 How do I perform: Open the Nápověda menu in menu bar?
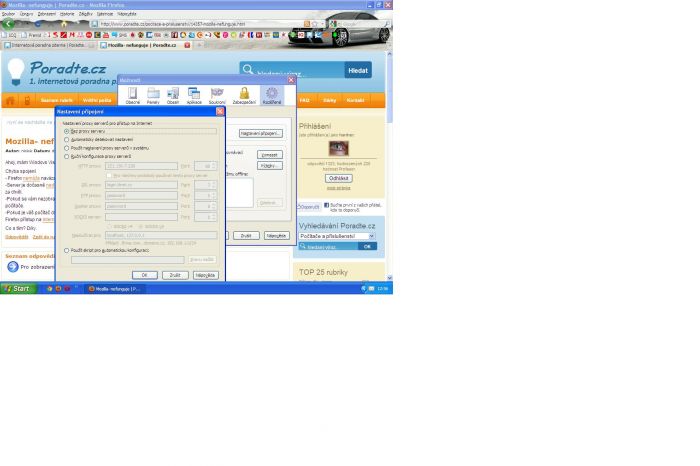pos(127,14)
